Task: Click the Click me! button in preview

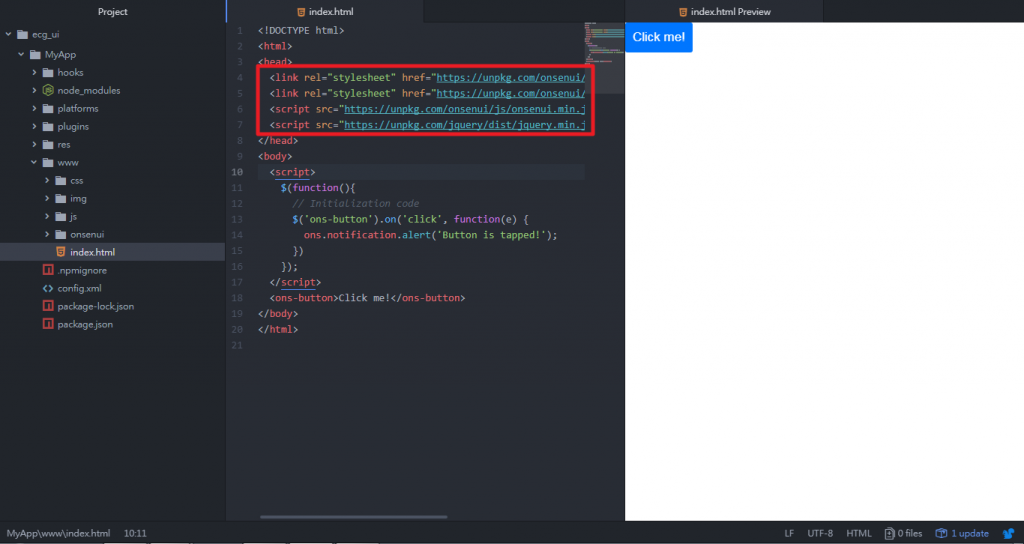Action: point(658,37)
